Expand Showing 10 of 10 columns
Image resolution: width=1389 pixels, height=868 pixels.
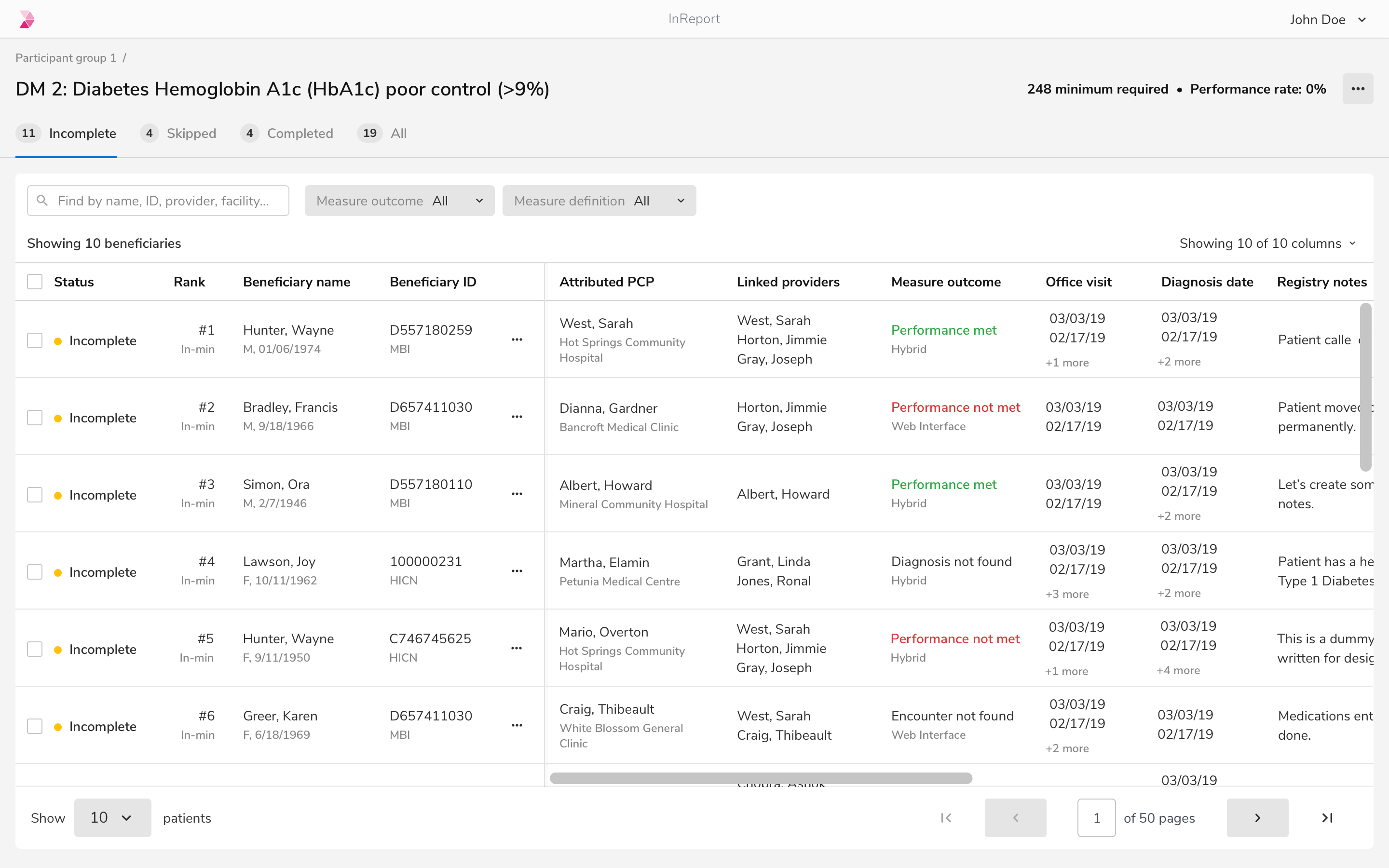point(1267,244)
